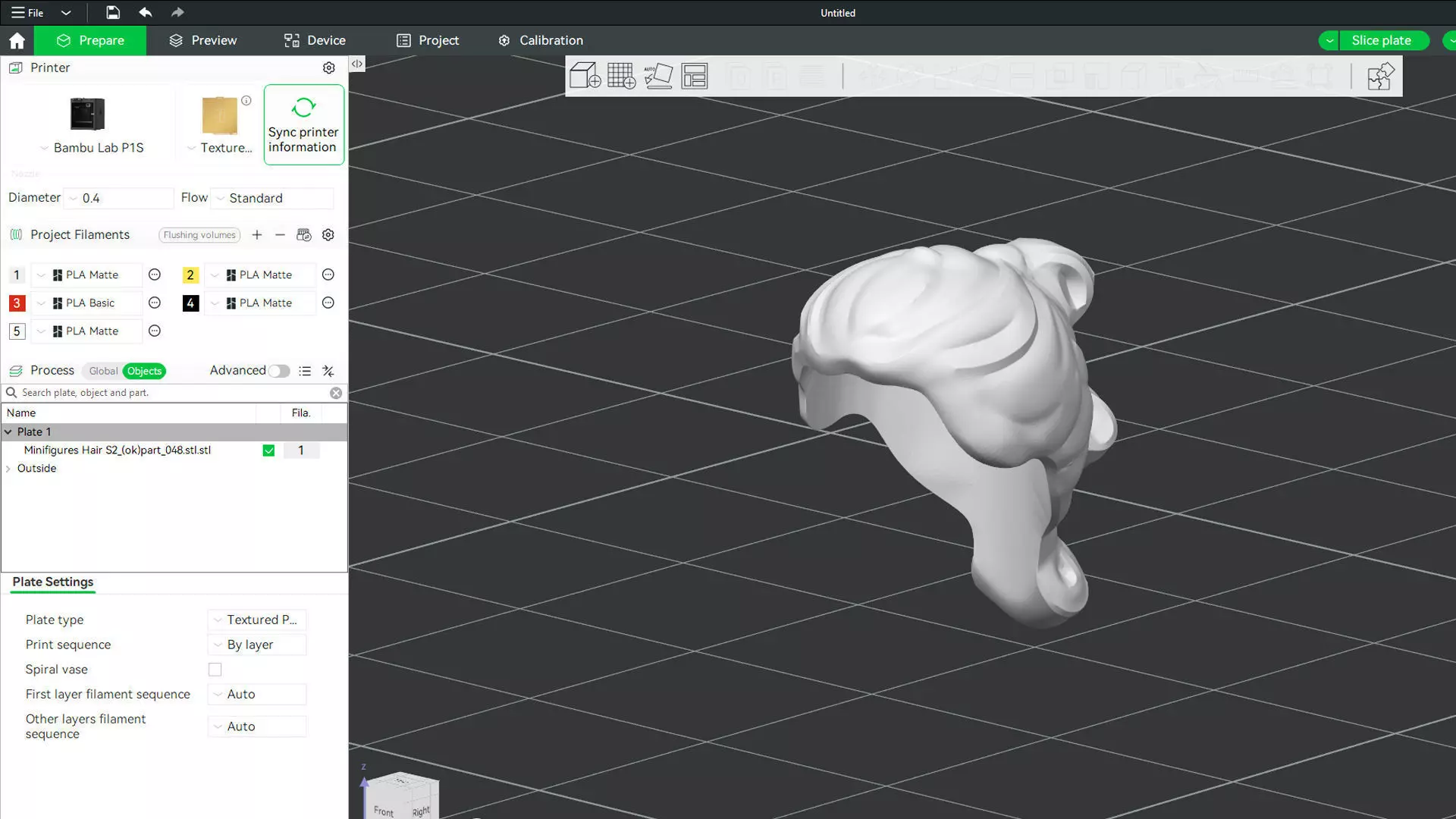This screenshot has height=819, width=1456.
Task: Open the nozzle Diameter dropdown
Action: pyautogui.click(x=119, y=198)
